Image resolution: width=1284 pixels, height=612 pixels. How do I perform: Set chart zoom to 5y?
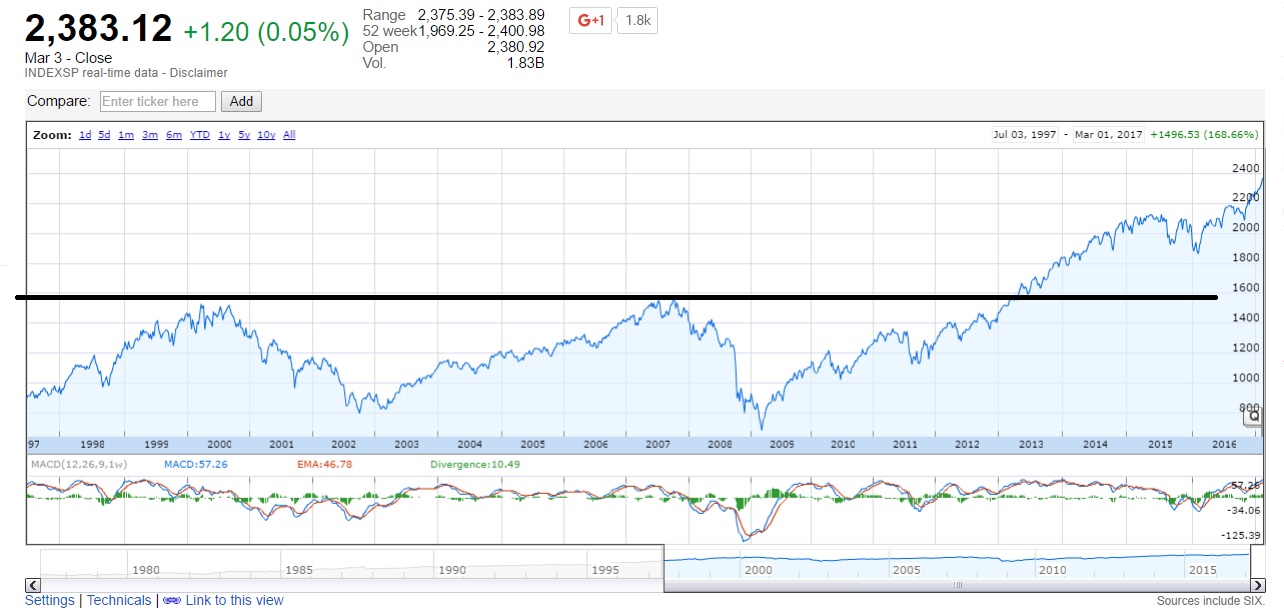243,135
